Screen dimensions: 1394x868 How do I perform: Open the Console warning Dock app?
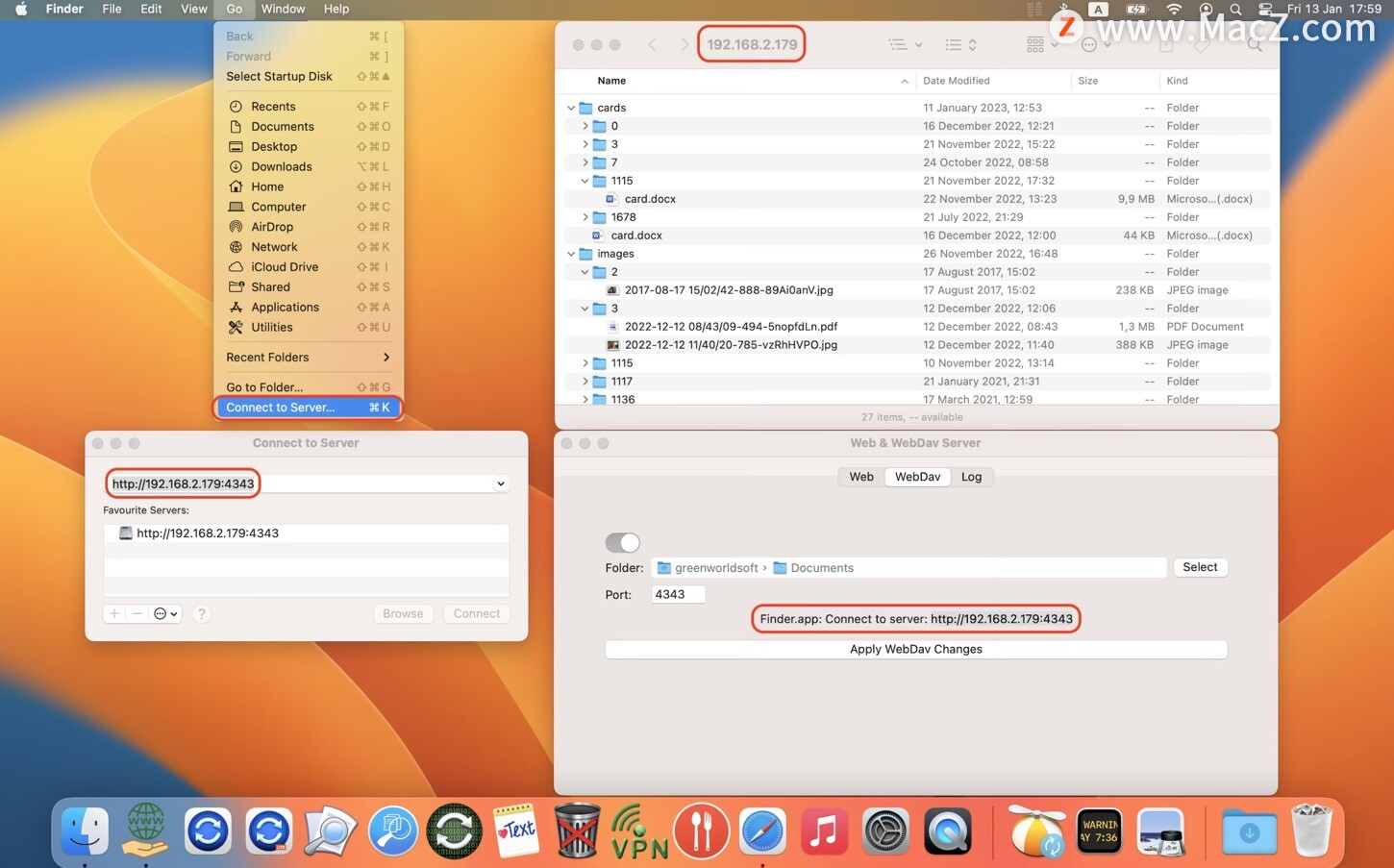(1099, 831)
